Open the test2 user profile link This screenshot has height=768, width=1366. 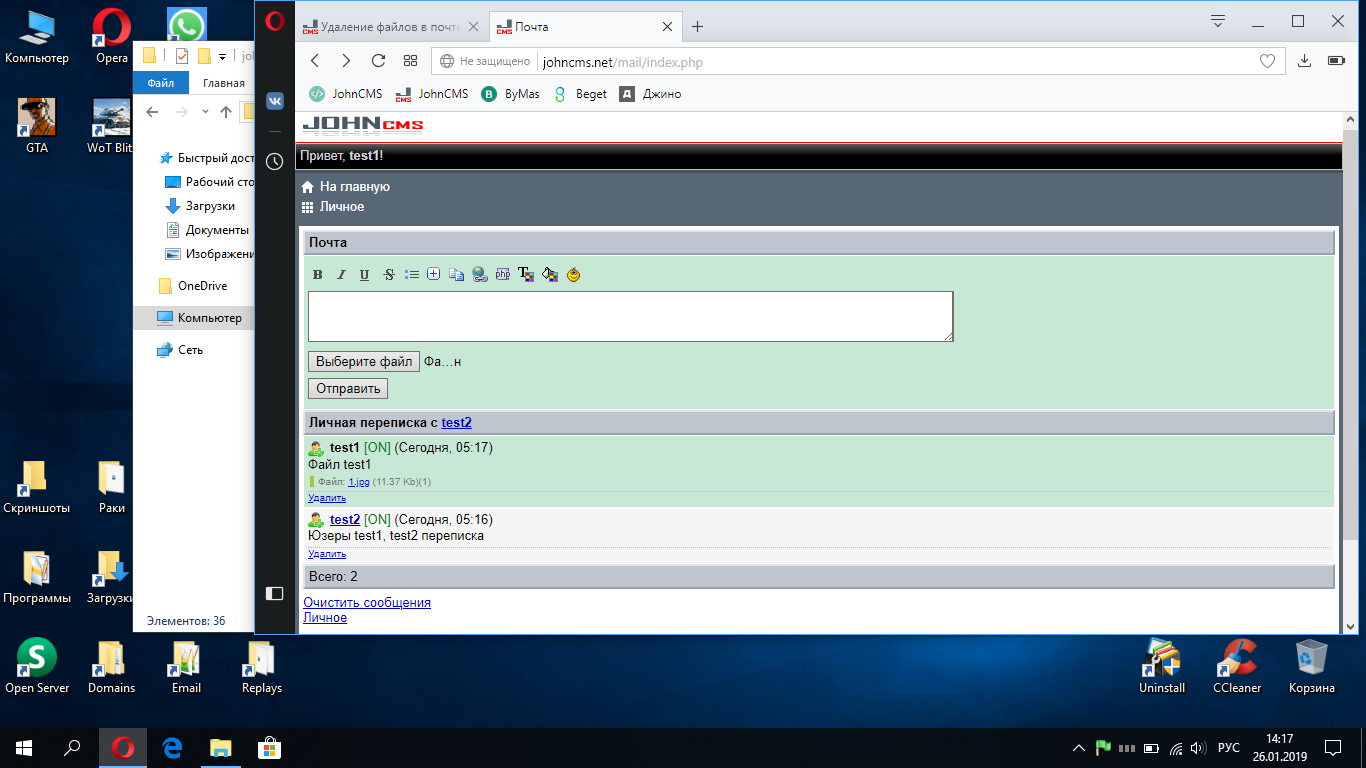pos(456,423)
